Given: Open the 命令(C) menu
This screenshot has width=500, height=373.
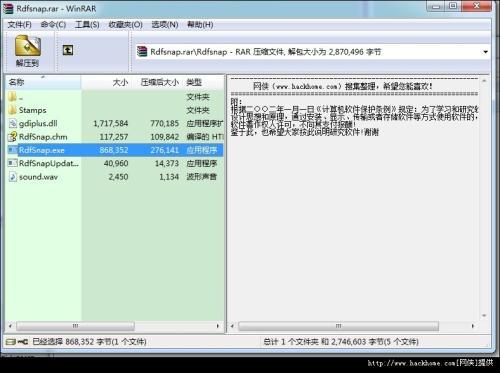Looking at the screenshot, I should coord(53,25).
